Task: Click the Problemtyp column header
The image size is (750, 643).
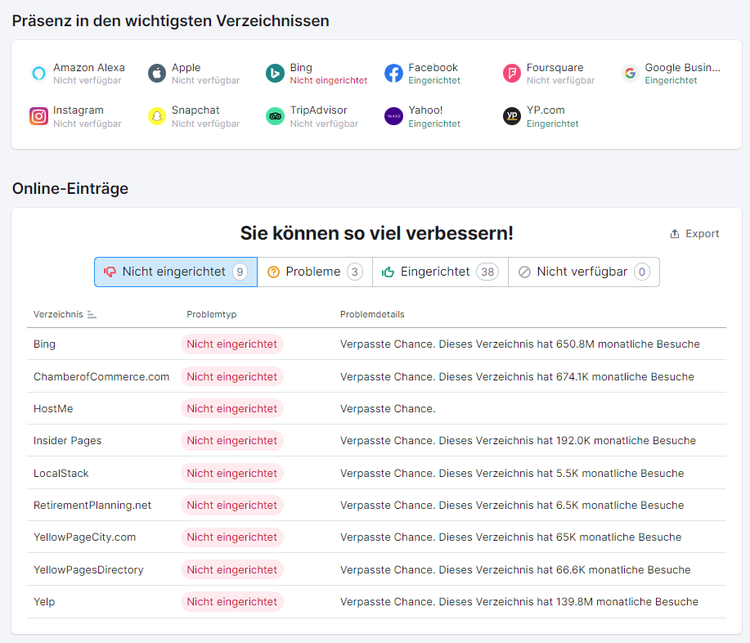Action: (211, 314)
